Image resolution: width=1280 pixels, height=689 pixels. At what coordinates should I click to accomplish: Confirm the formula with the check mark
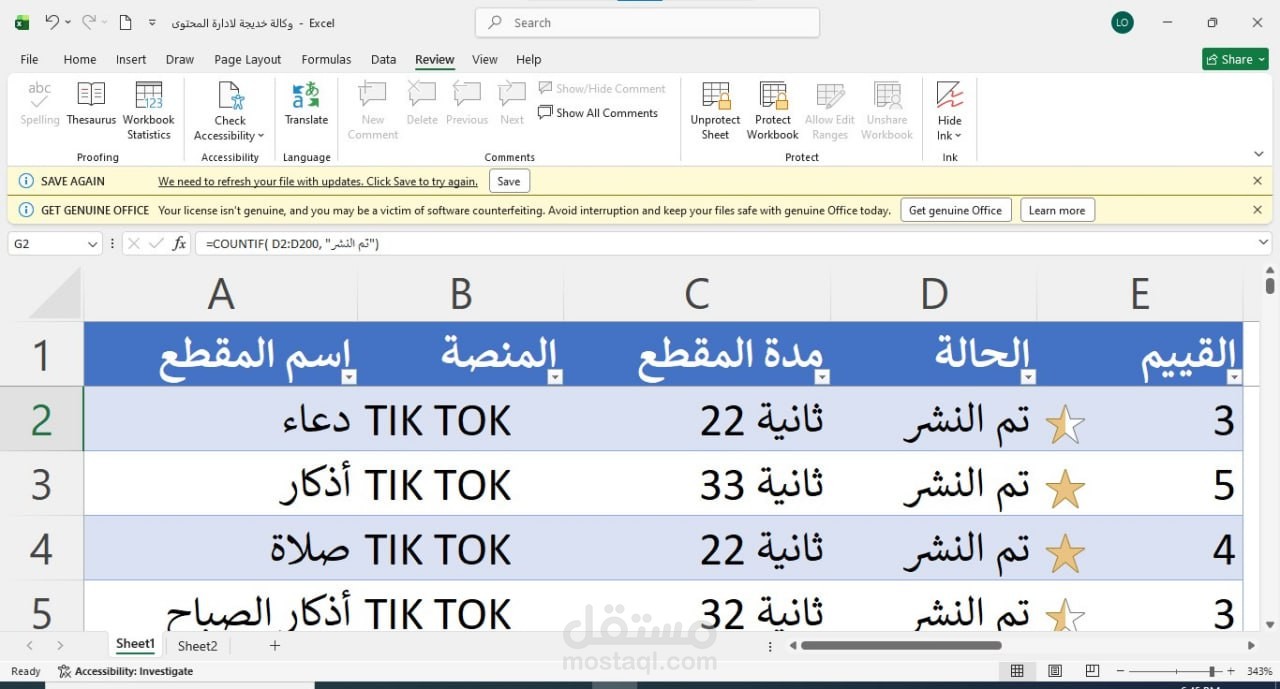pos(156,243)
